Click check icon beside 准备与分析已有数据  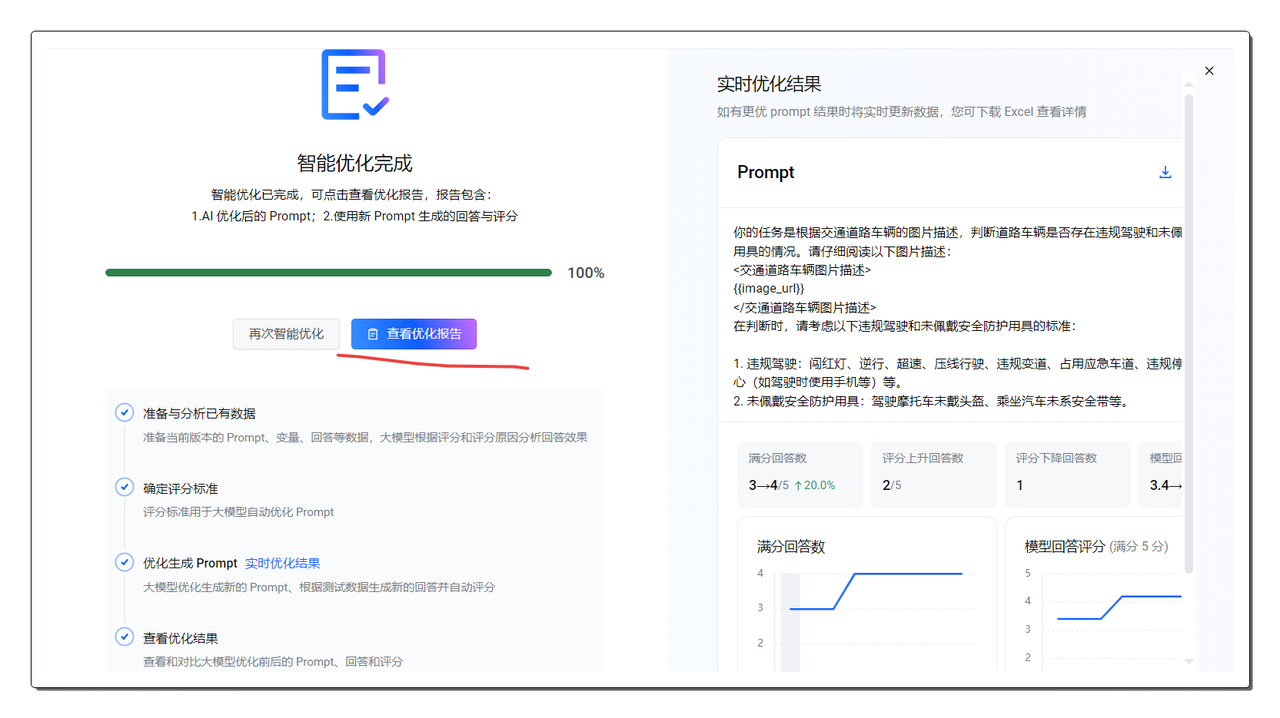pyautogui.click(x=125, y=413)
